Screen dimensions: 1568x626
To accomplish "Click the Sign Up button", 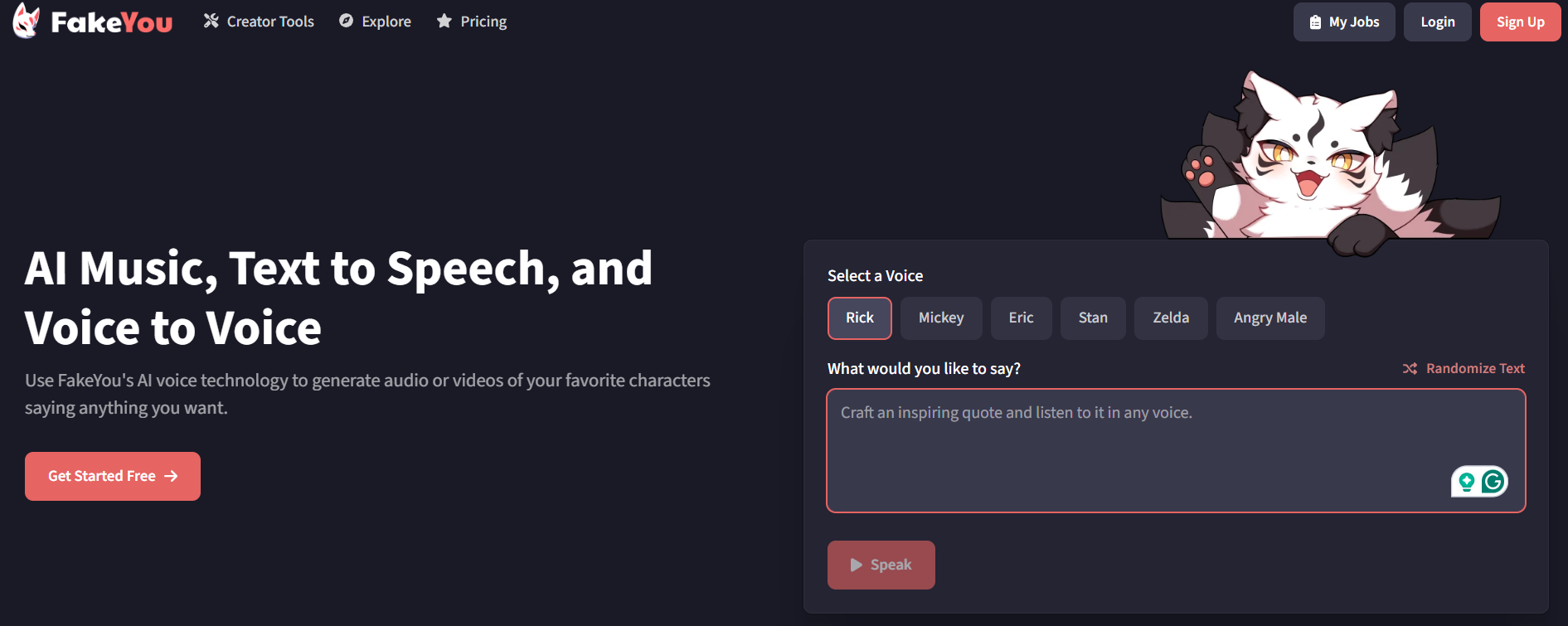I will coord(1520,22).
